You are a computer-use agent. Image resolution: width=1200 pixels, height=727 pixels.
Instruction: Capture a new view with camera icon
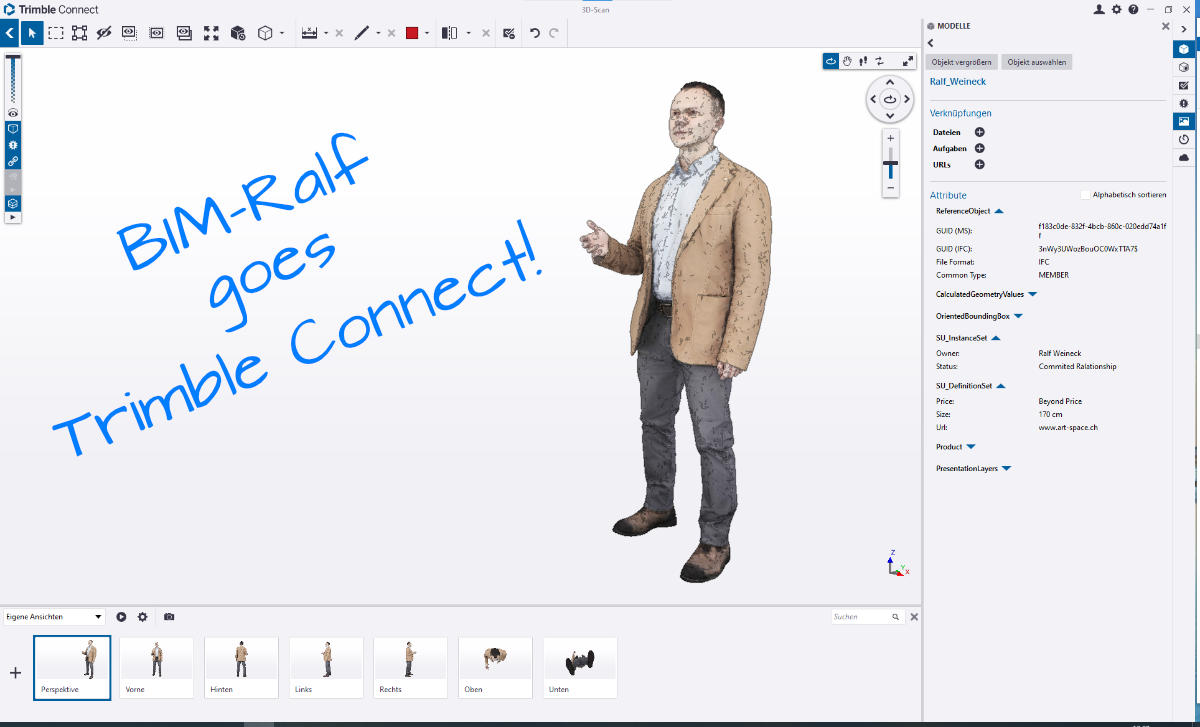point(169,617)
